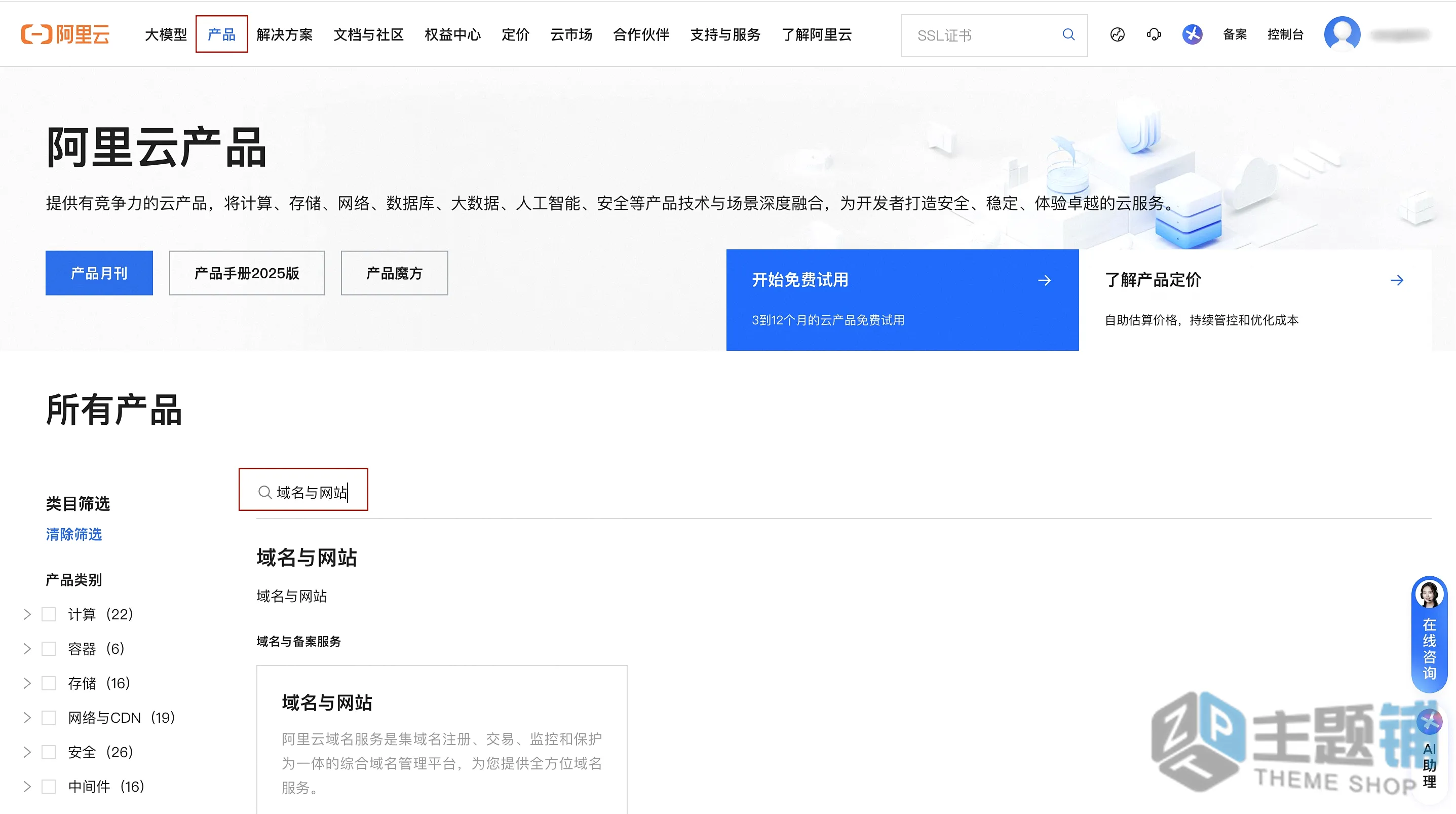Click the top search magnifier icon

[x=1068, y=34]
